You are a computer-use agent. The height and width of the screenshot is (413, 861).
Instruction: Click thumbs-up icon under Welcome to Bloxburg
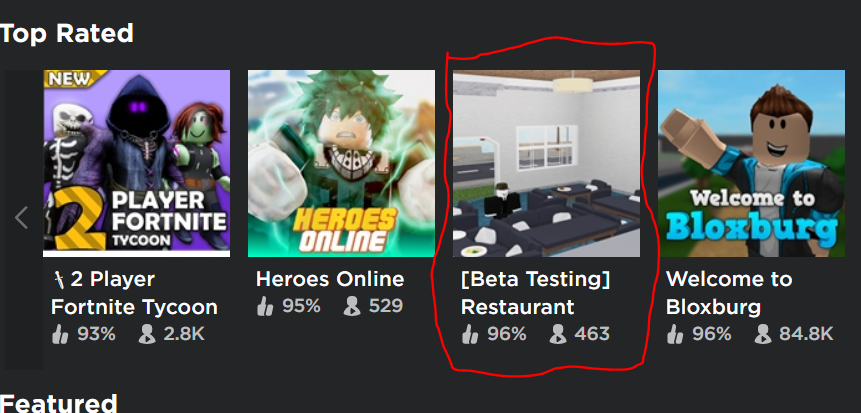(675, 334)
